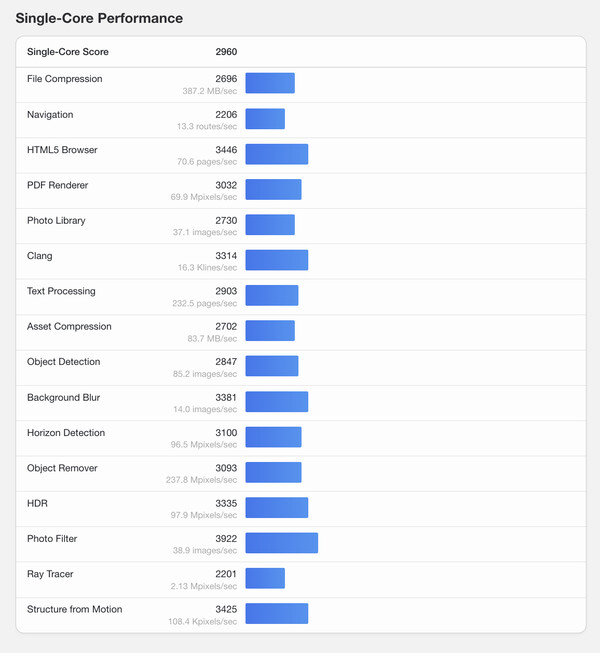Click the Navigation score bar
Screen dimensions: 600x653
coord(265,119)
